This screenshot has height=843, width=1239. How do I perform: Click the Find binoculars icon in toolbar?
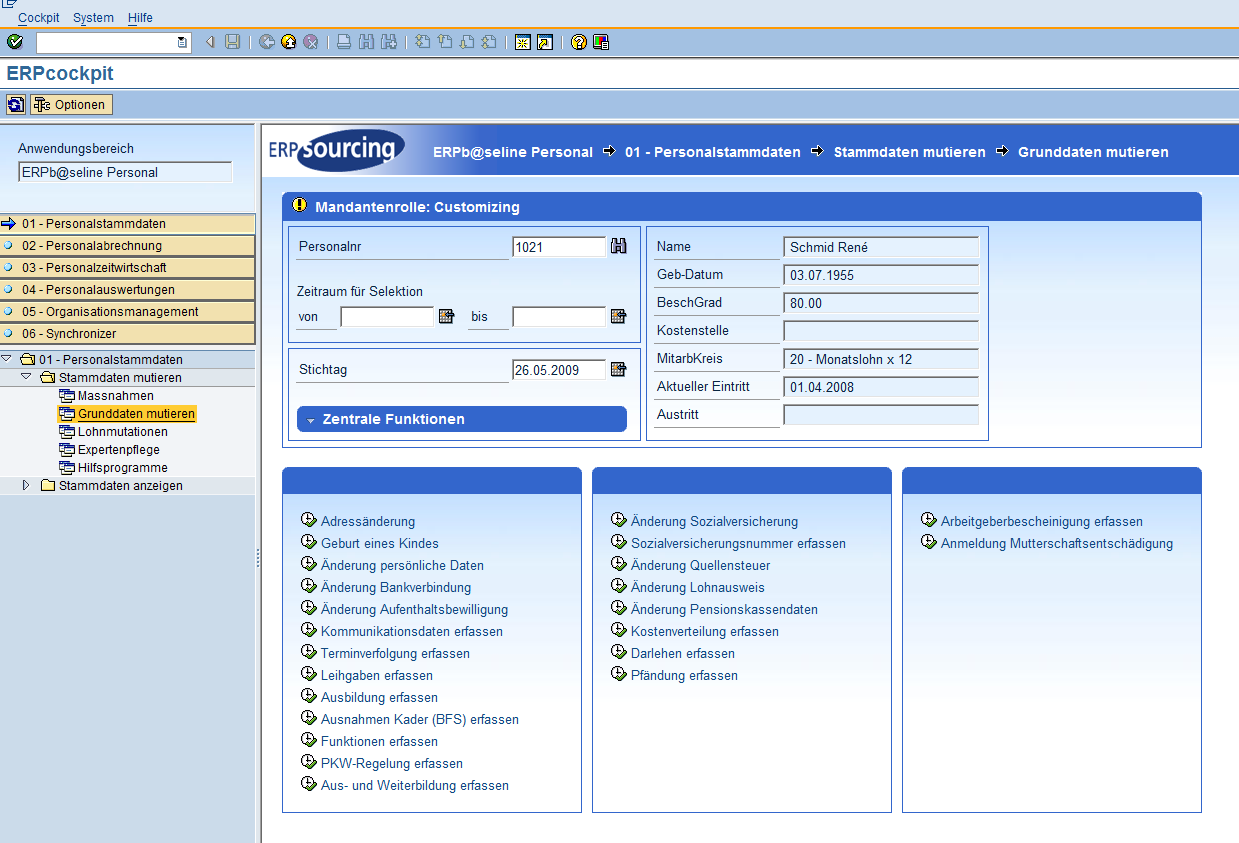point(366,42)
